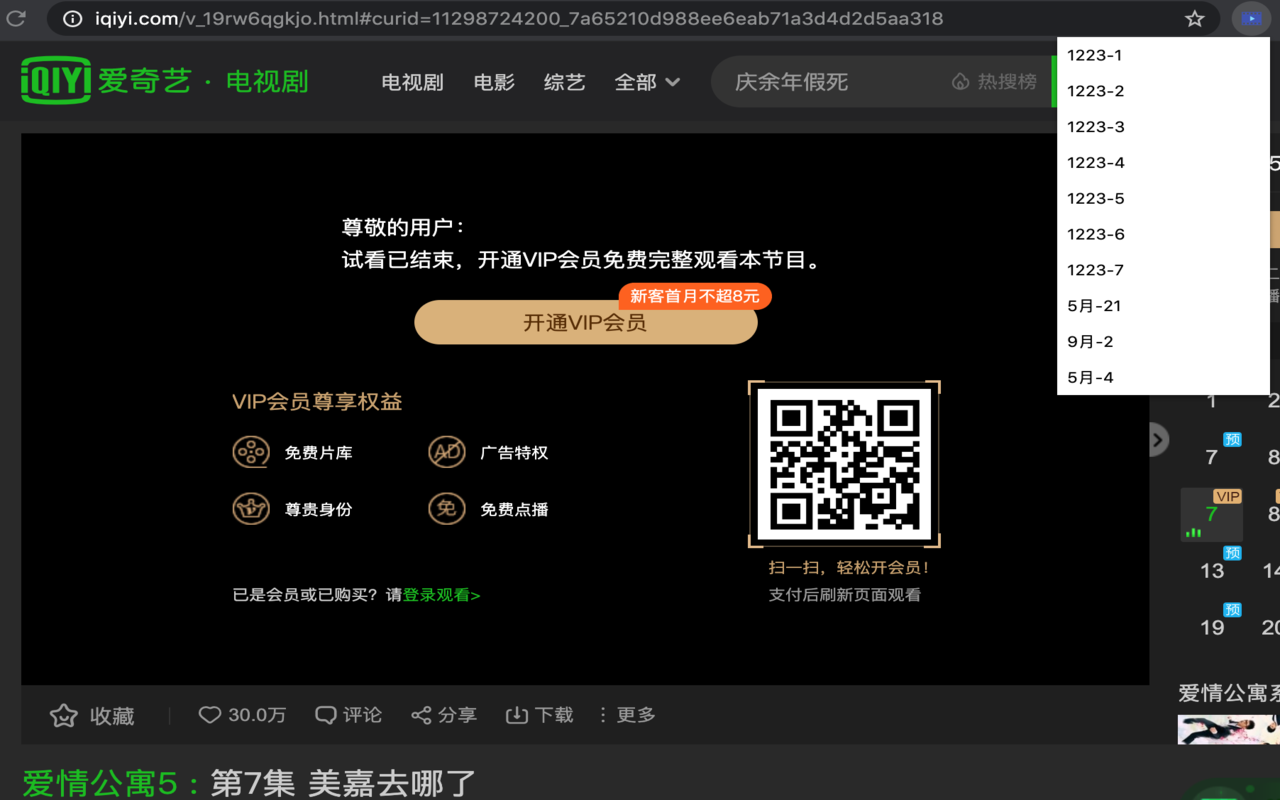The width and height of the screenshot is (1280, 800).
Task: Follow the 登录观看 login link
Action: coord(441,595)
